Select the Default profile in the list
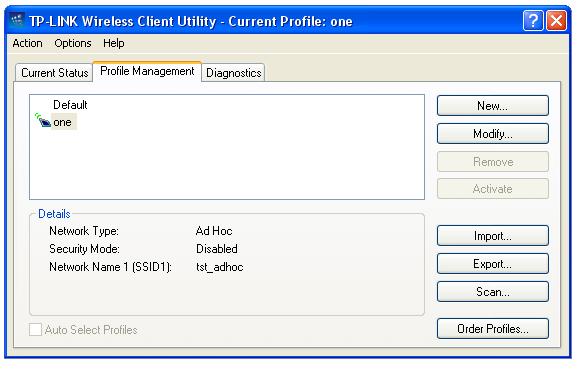 point(70,105)
